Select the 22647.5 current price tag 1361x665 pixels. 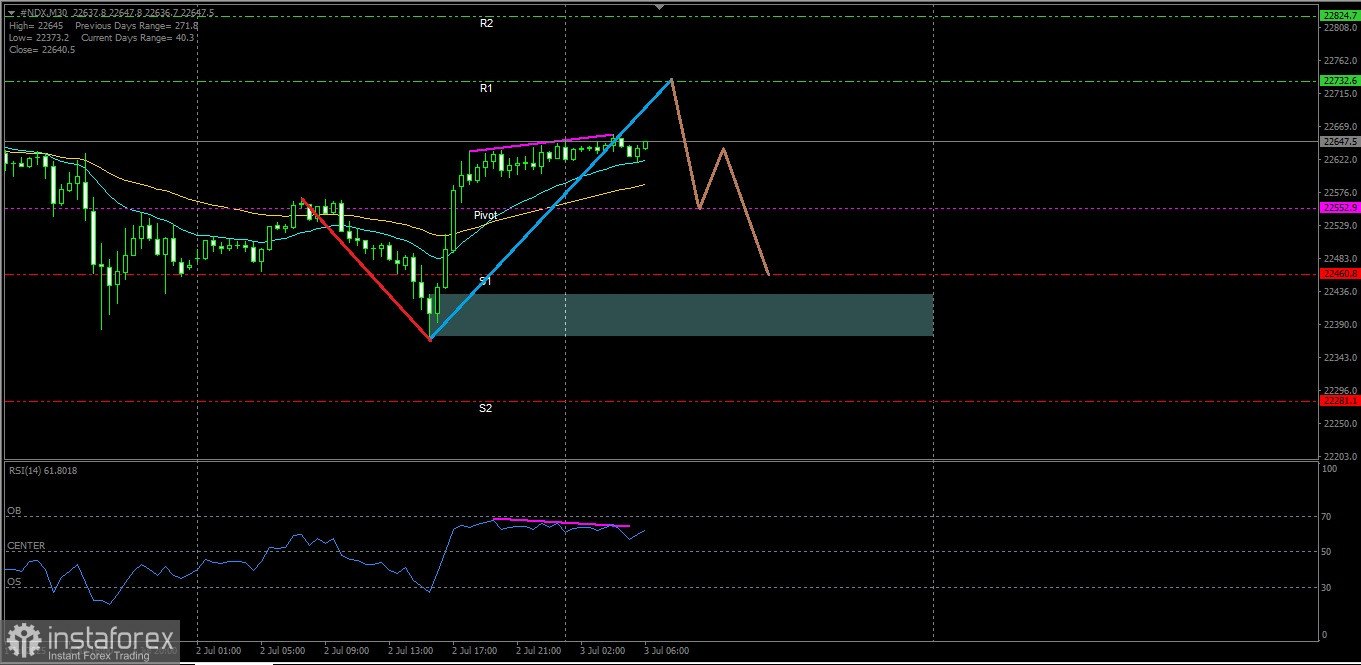[1339, 141]
